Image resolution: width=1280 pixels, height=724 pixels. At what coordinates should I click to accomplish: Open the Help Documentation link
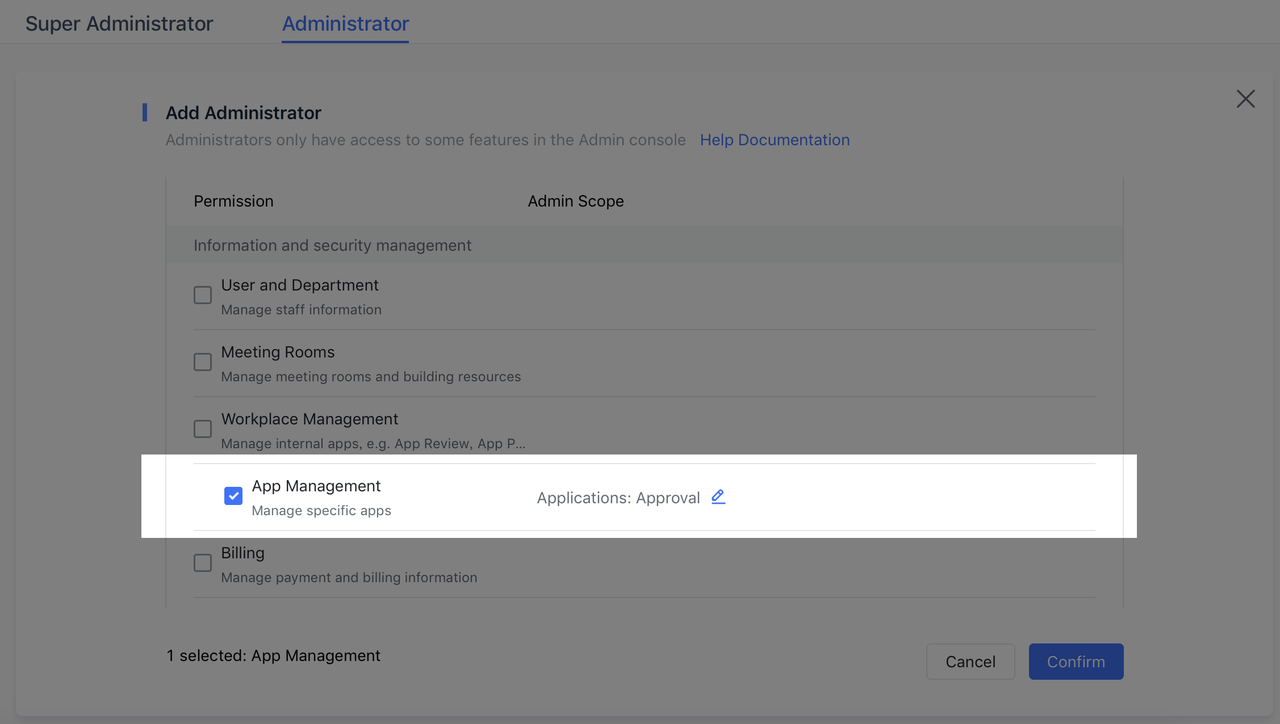pos(774,139)
